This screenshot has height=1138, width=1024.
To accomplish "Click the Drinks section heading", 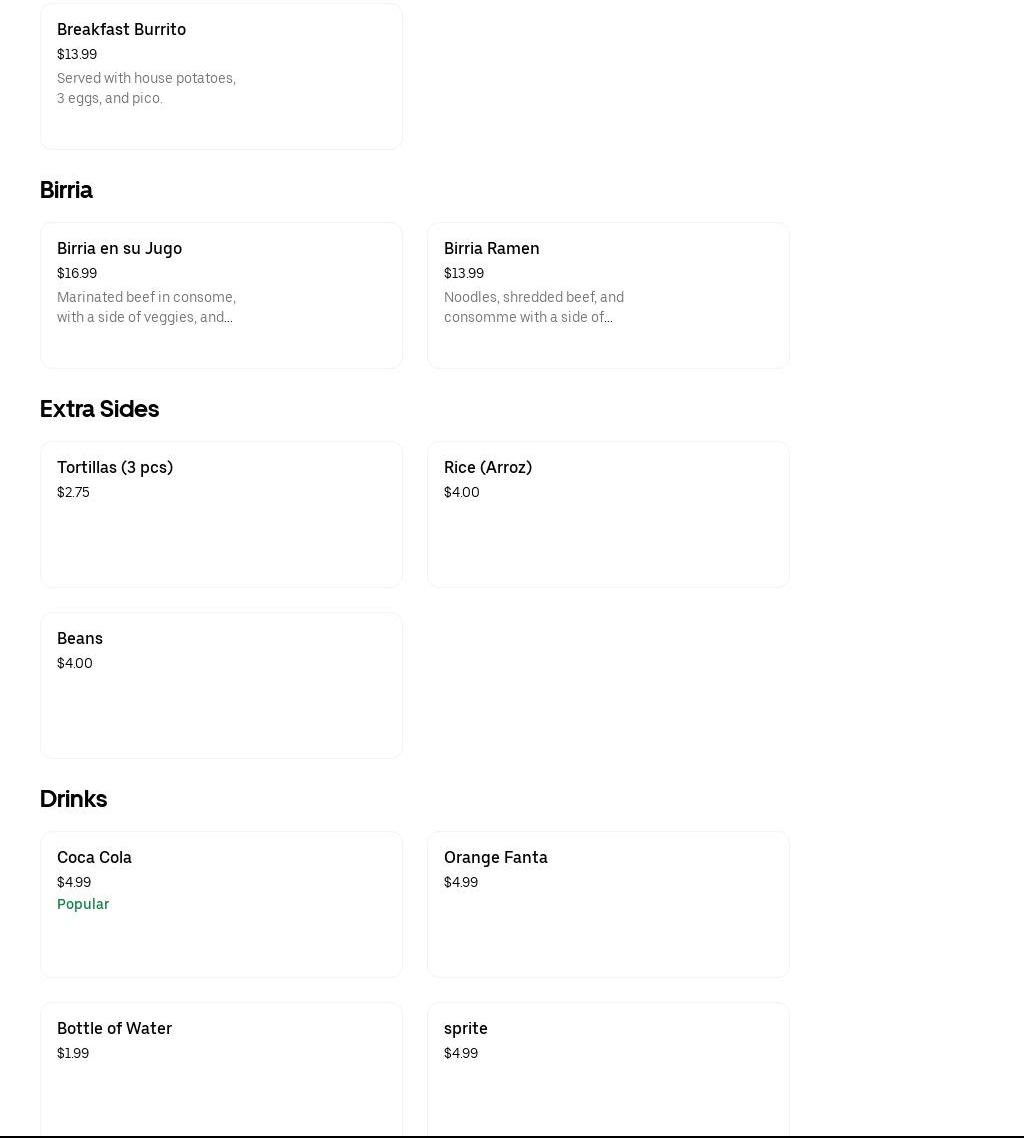I will point(73,799).
